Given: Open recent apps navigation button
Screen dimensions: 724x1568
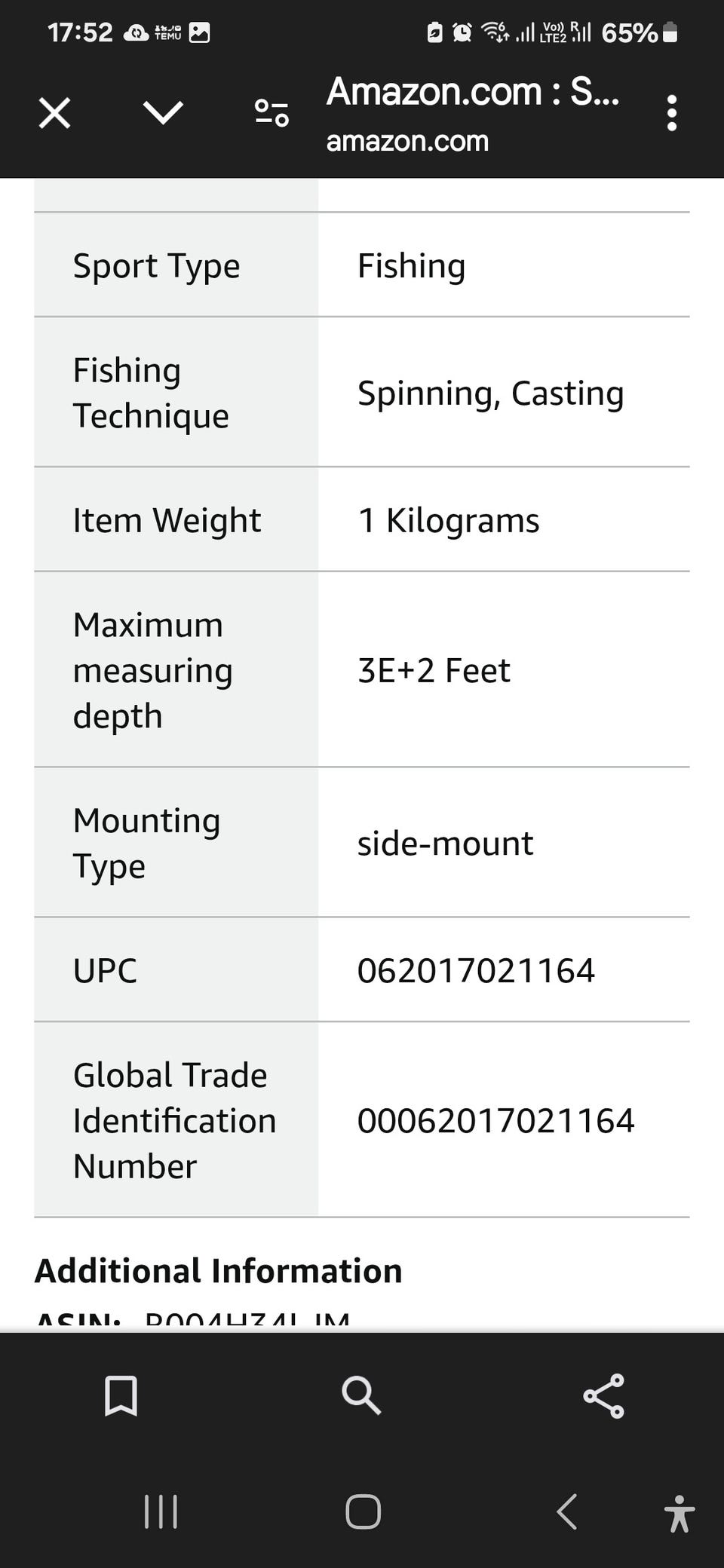Looking at the screenshot, I should coord(161,1511).
